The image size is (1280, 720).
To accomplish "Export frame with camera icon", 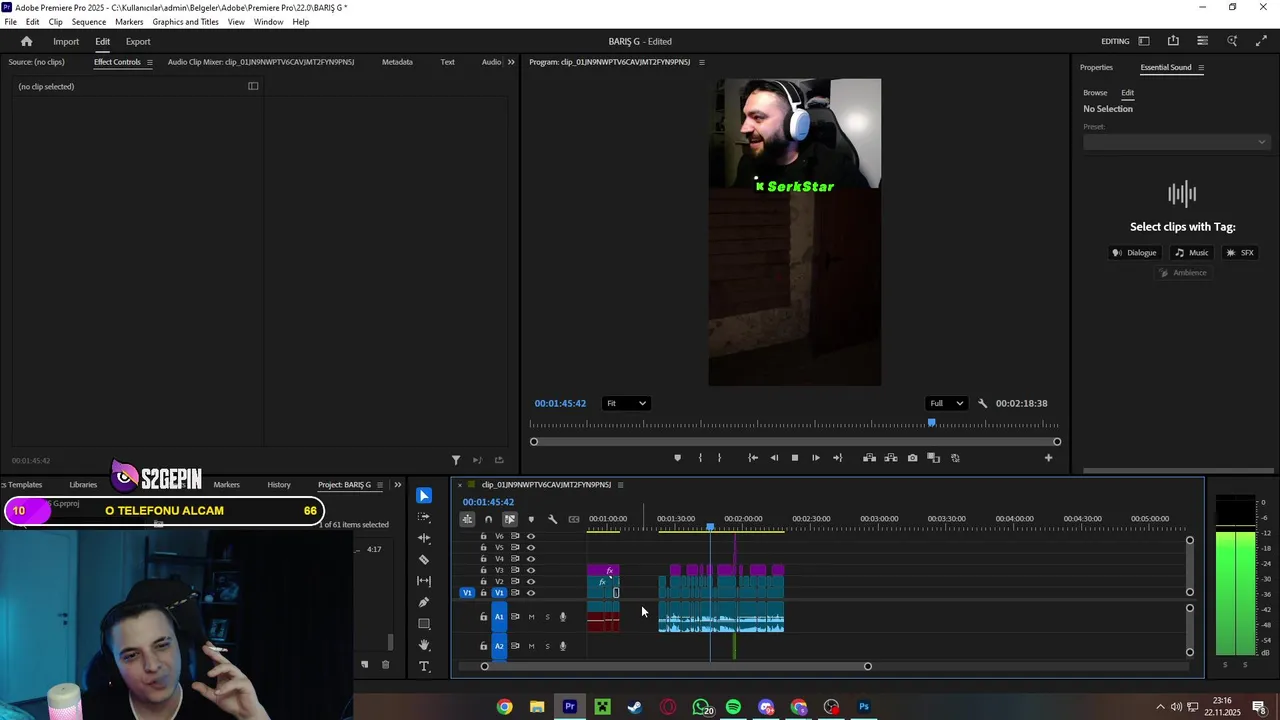I will (x=912, y=458).
